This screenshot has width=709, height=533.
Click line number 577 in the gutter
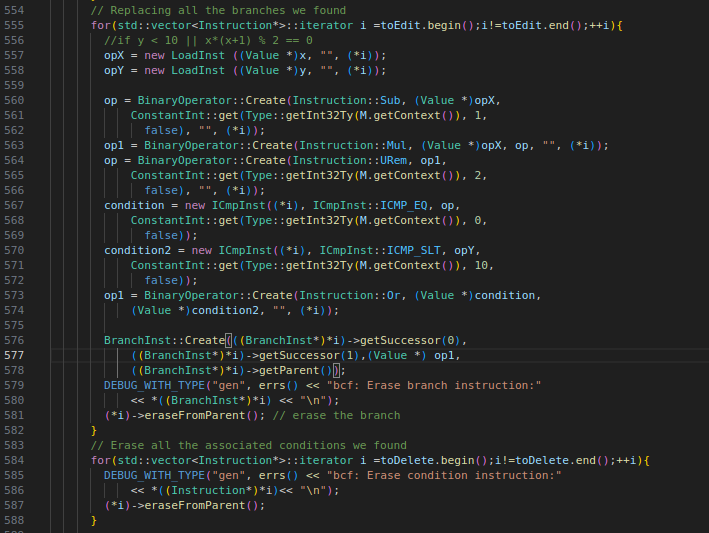tap(16, 355)
